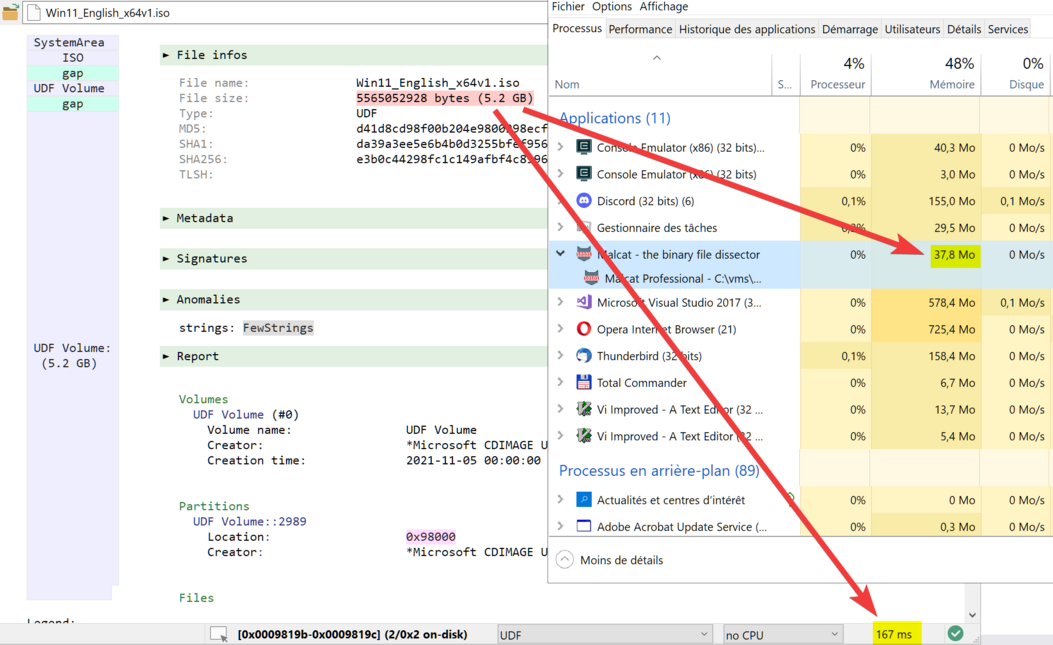Switch to the Démarrage tab

850,29
